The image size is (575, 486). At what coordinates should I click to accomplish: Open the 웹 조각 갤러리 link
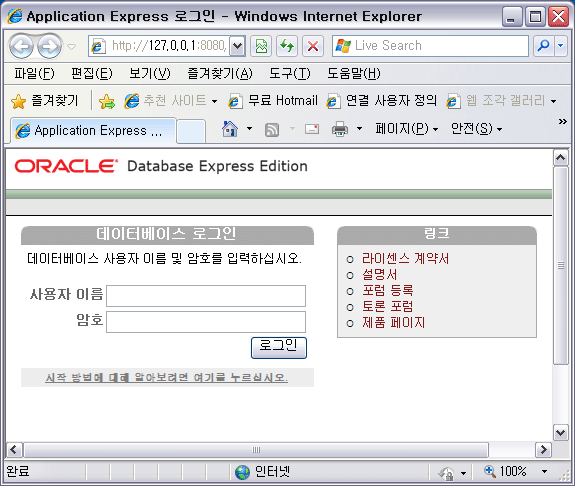click(495, 101)
